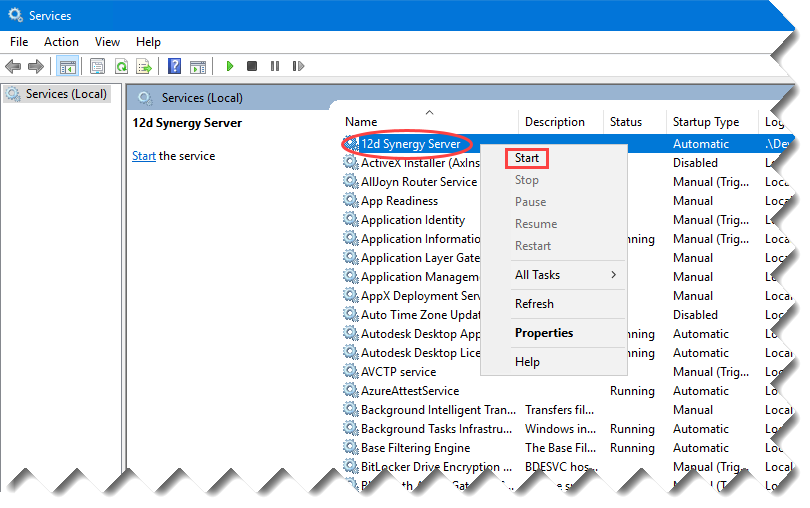Open the blue Help question-mark icon

[175, 66]
